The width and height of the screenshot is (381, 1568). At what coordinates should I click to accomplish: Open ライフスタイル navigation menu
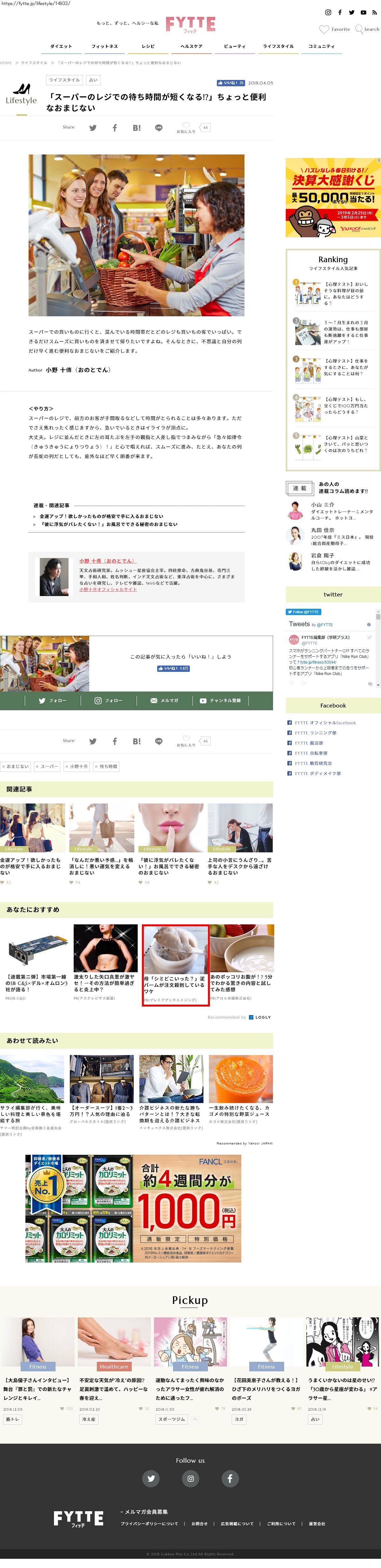[x=278, y=46]
